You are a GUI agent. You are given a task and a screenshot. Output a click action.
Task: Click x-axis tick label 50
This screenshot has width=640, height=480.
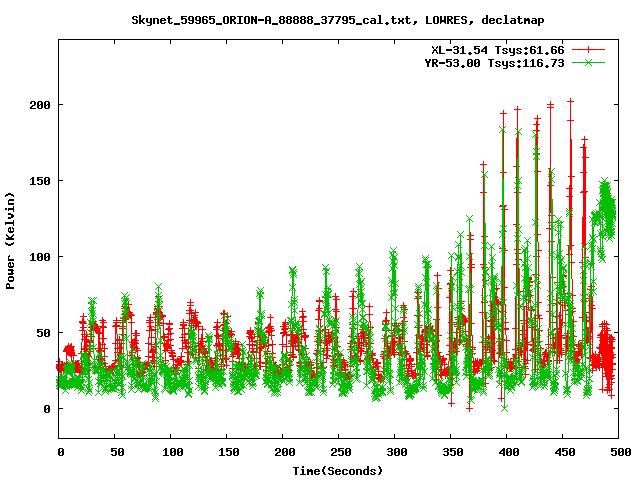coord(117,452)
